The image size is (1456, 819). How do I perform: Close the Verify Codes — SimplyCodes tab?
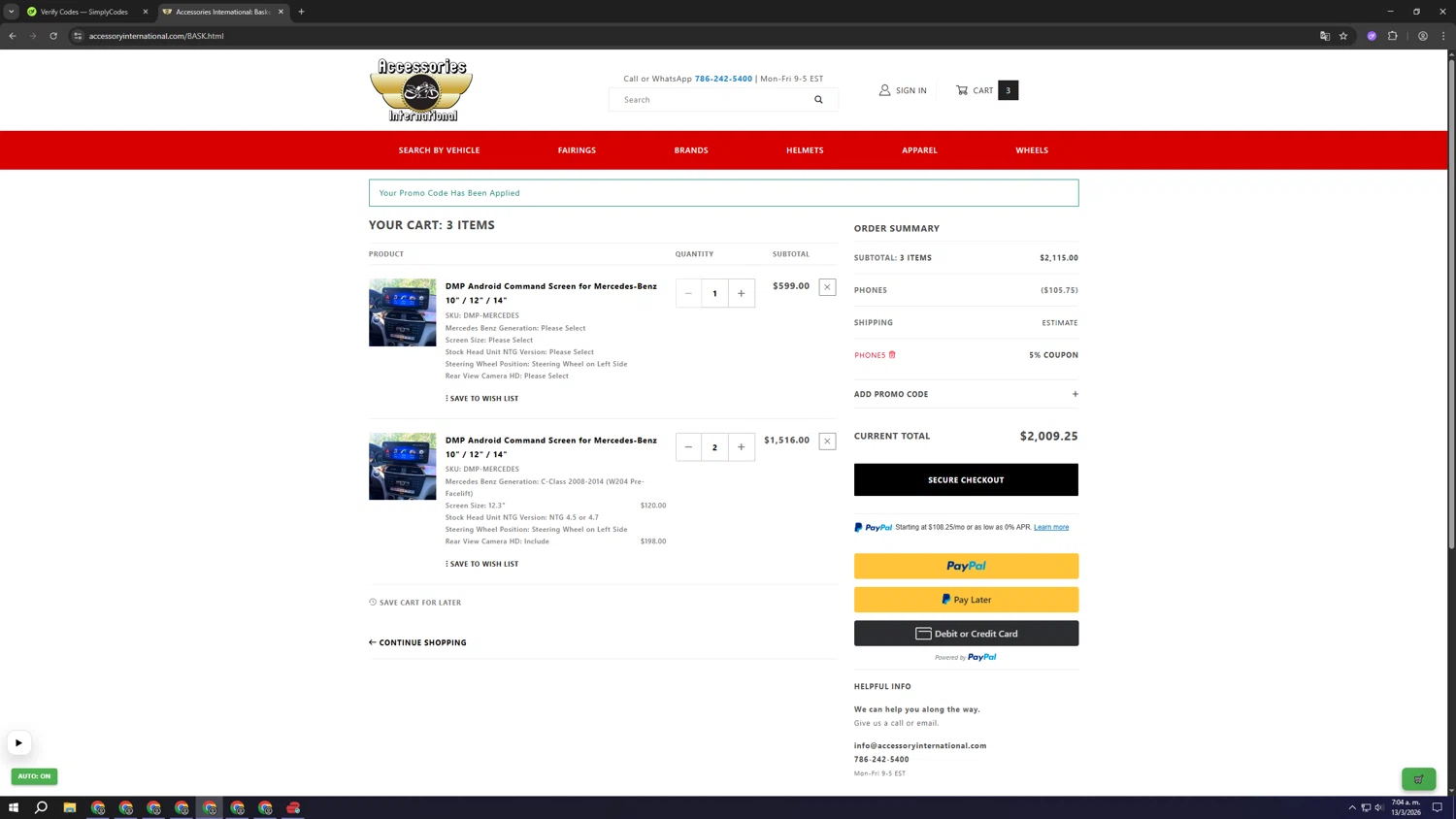point(146,12)
